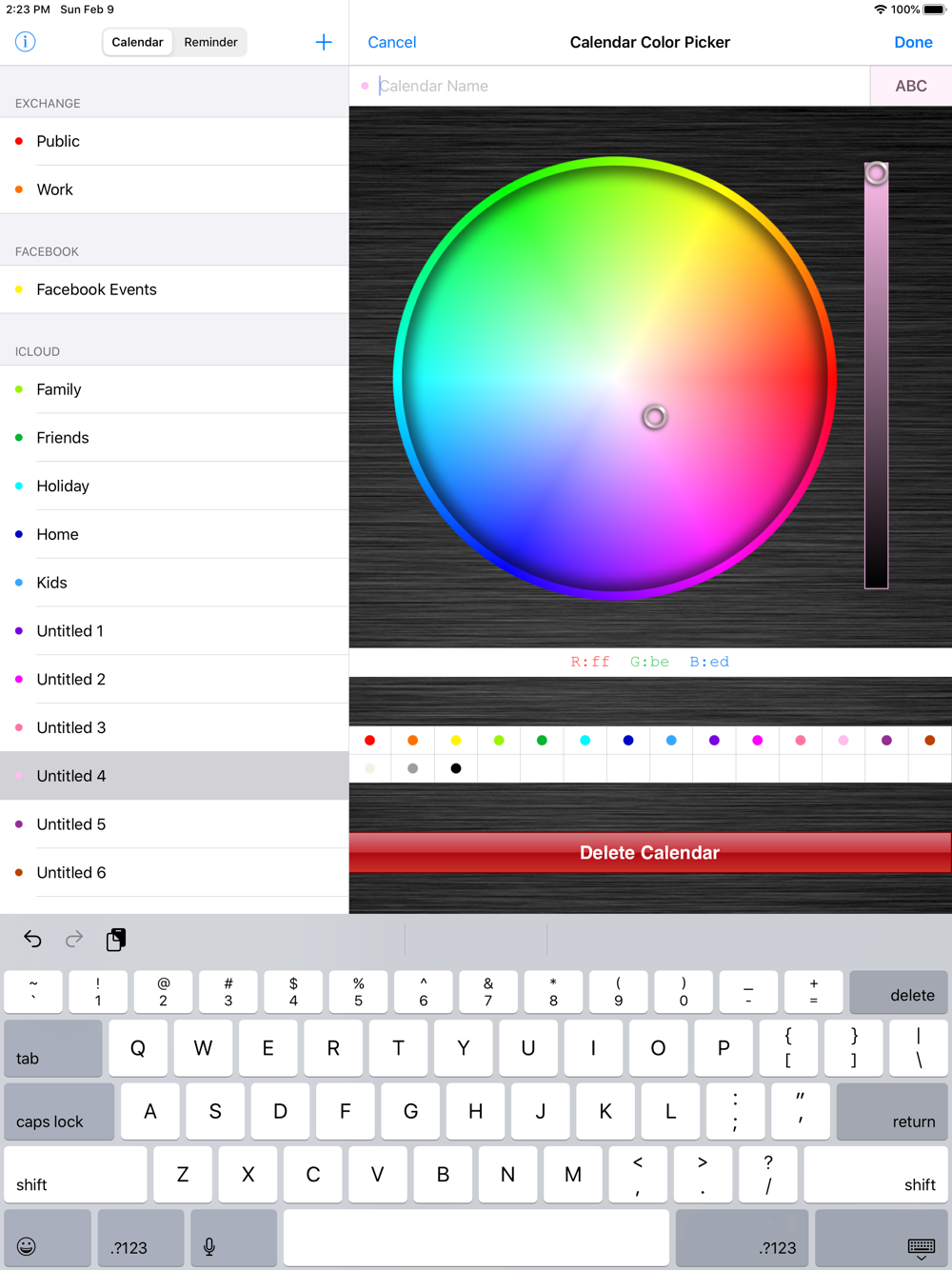Tap the keyboard return key
The height and width of the screenshot is (1270, 952).
pos(892,1111)
